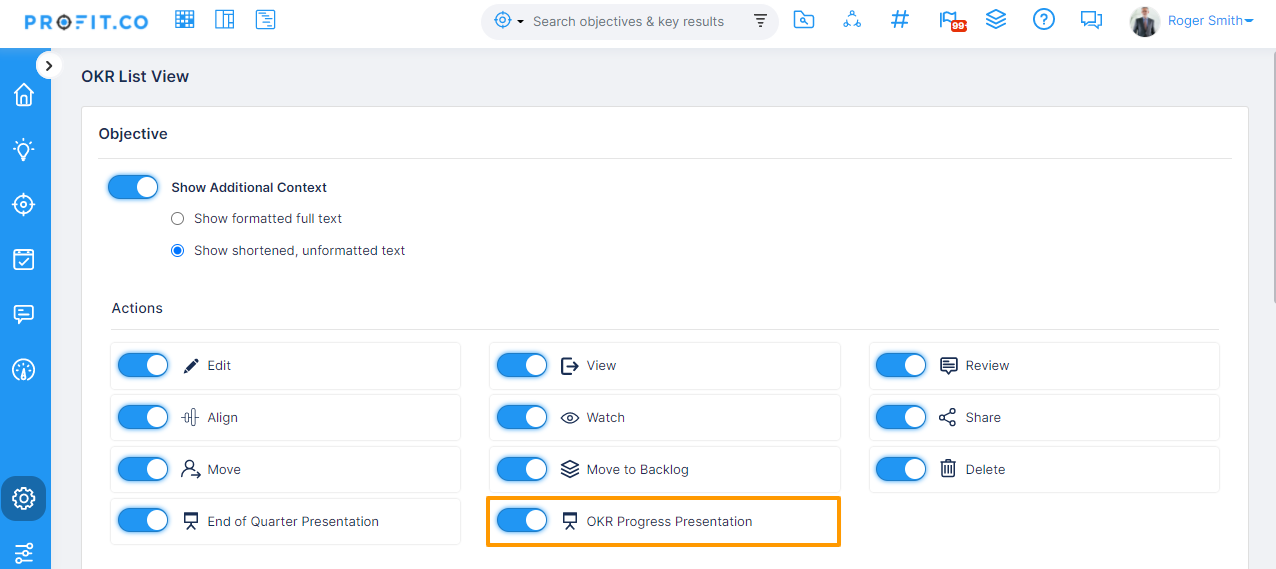
Task: Click the View exit-arrow icon
Action: (x=570, y=366)
